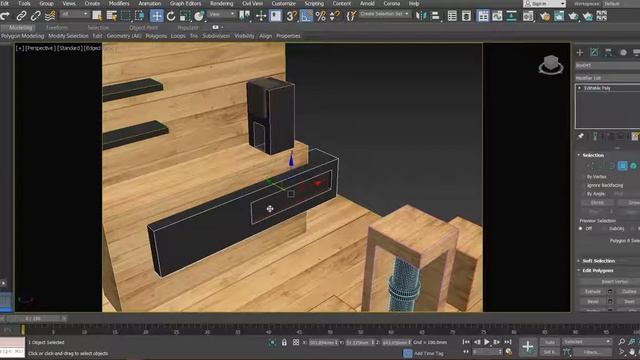Collapse the Selection rollout
The height and width of the screenshot is (360, 640).
[x=593, y=155]
